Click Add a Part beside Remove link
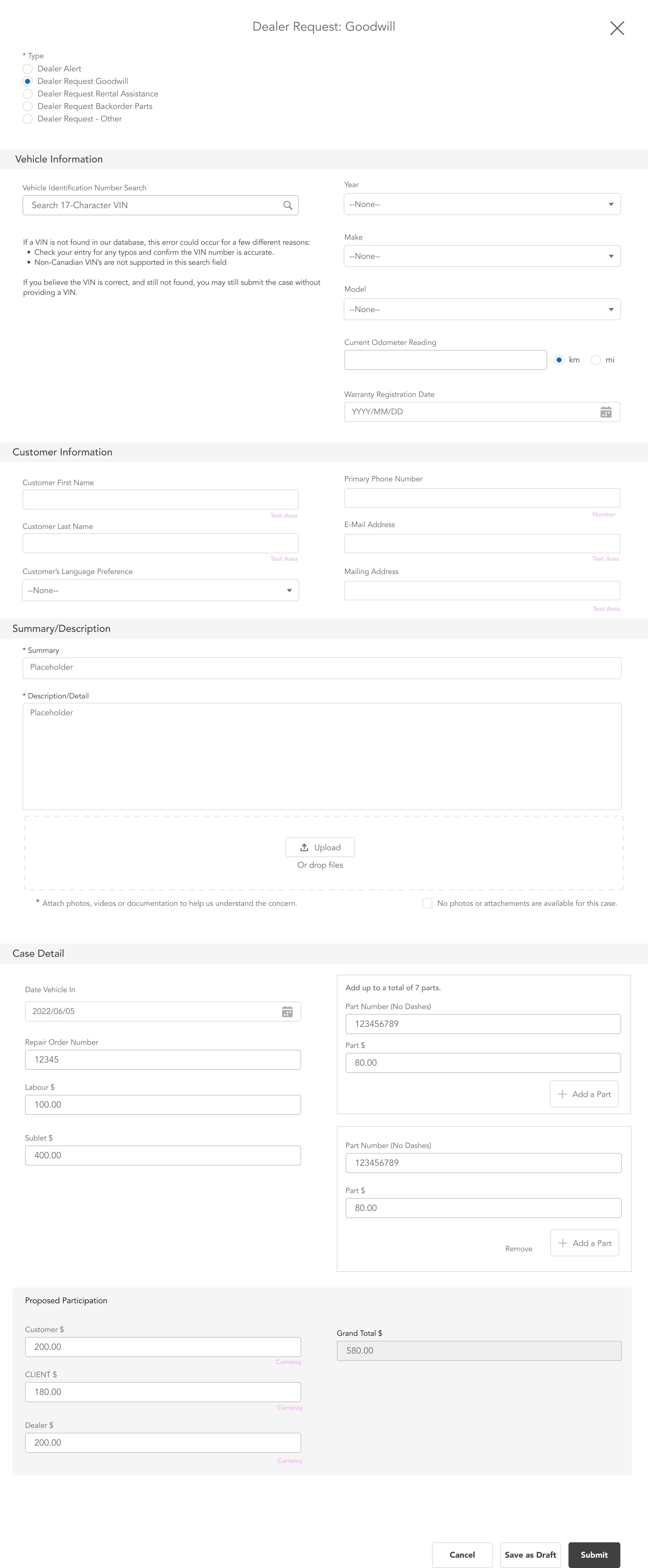The image size is (648, 1568). tap(585, 1243)
